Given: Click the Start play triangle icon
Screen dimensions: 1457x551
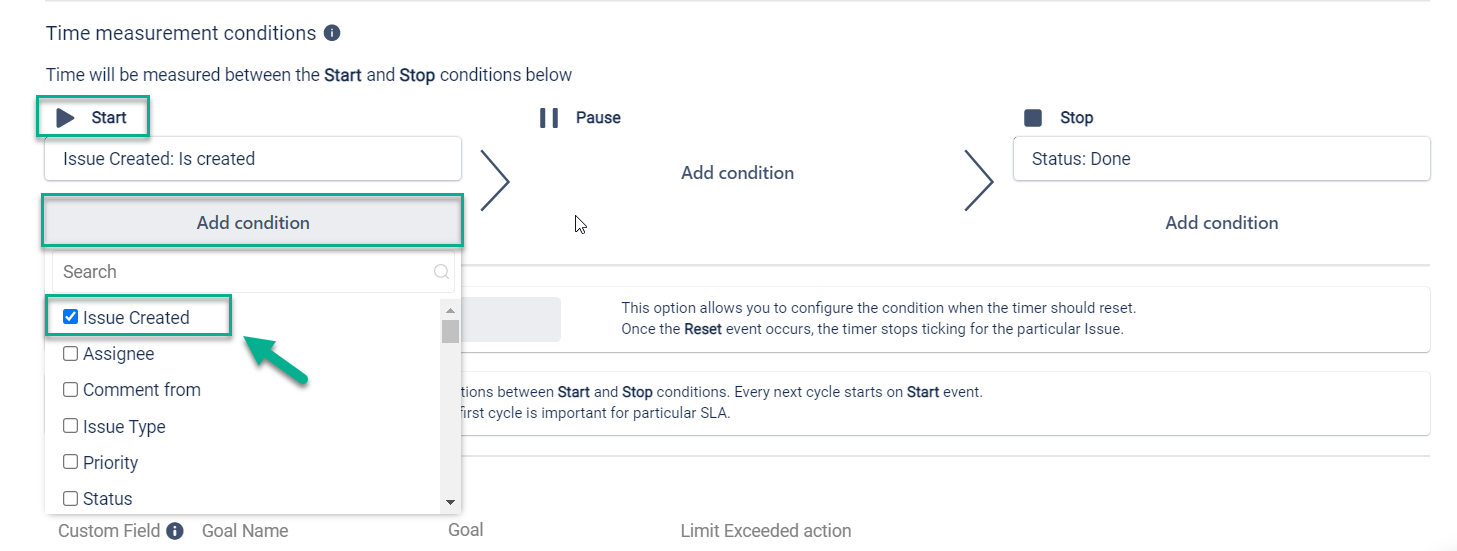Looking at the screenshot, I should coord(66,118).
